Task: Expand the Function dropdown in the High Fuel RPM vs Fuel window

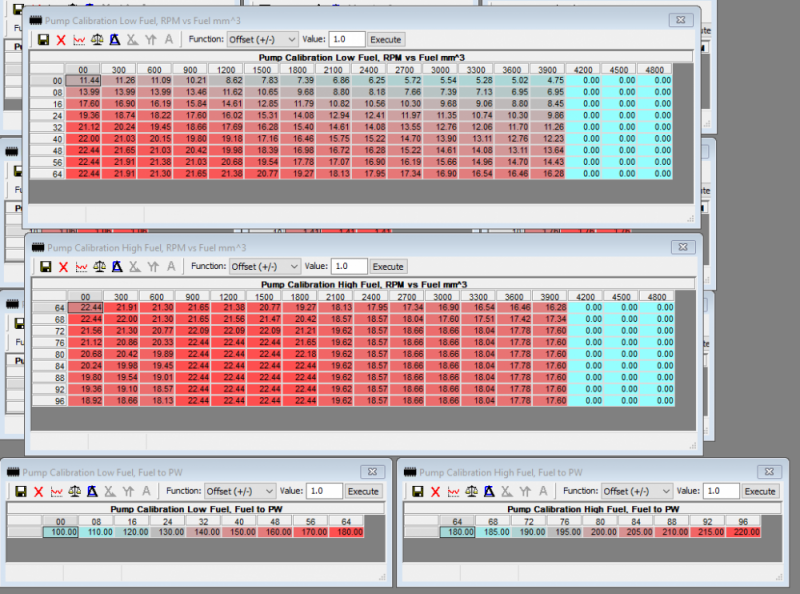Action: coord(264,267)
